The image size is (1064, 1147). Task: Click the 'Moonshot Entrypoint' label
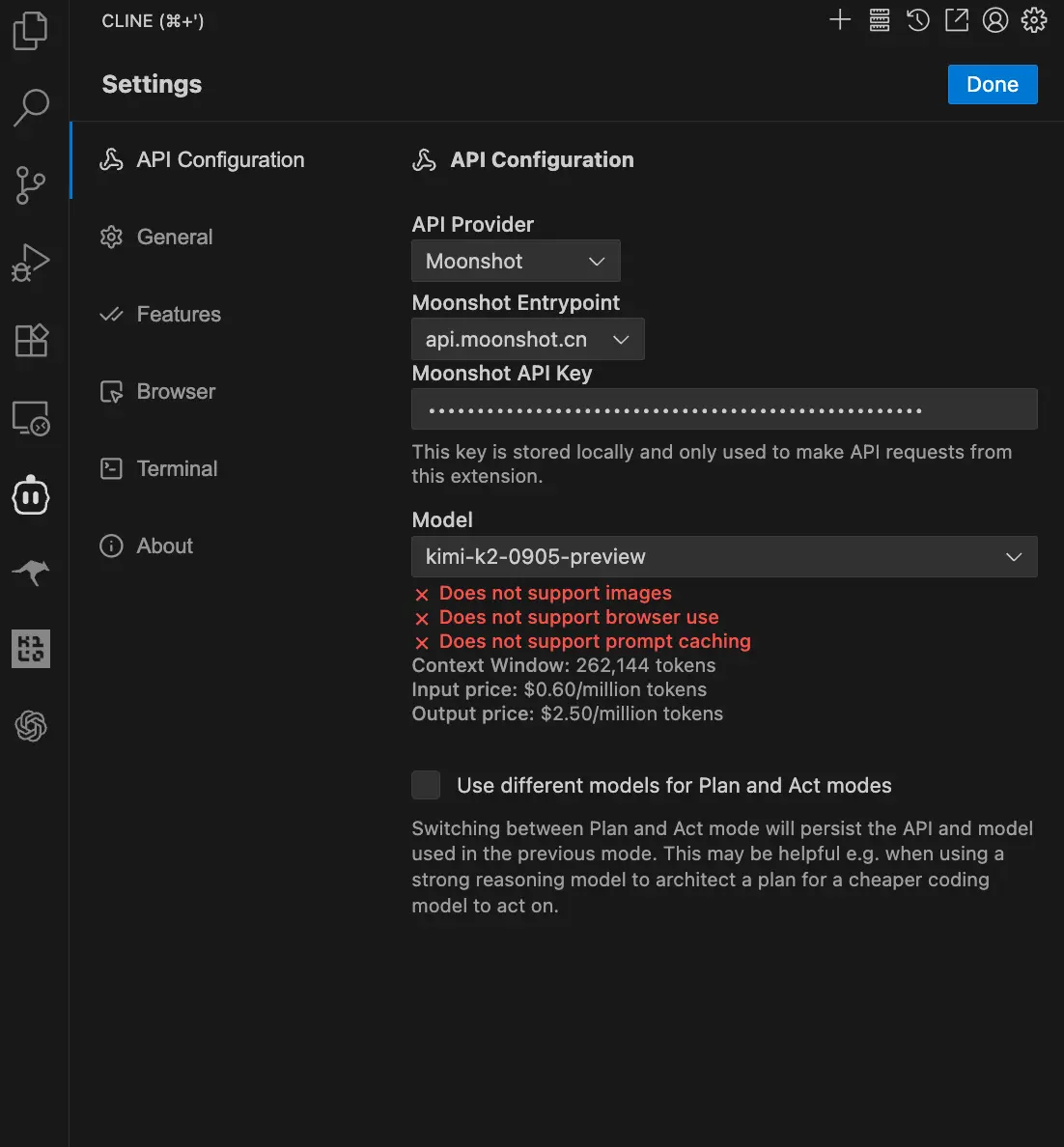coord(516,302)
